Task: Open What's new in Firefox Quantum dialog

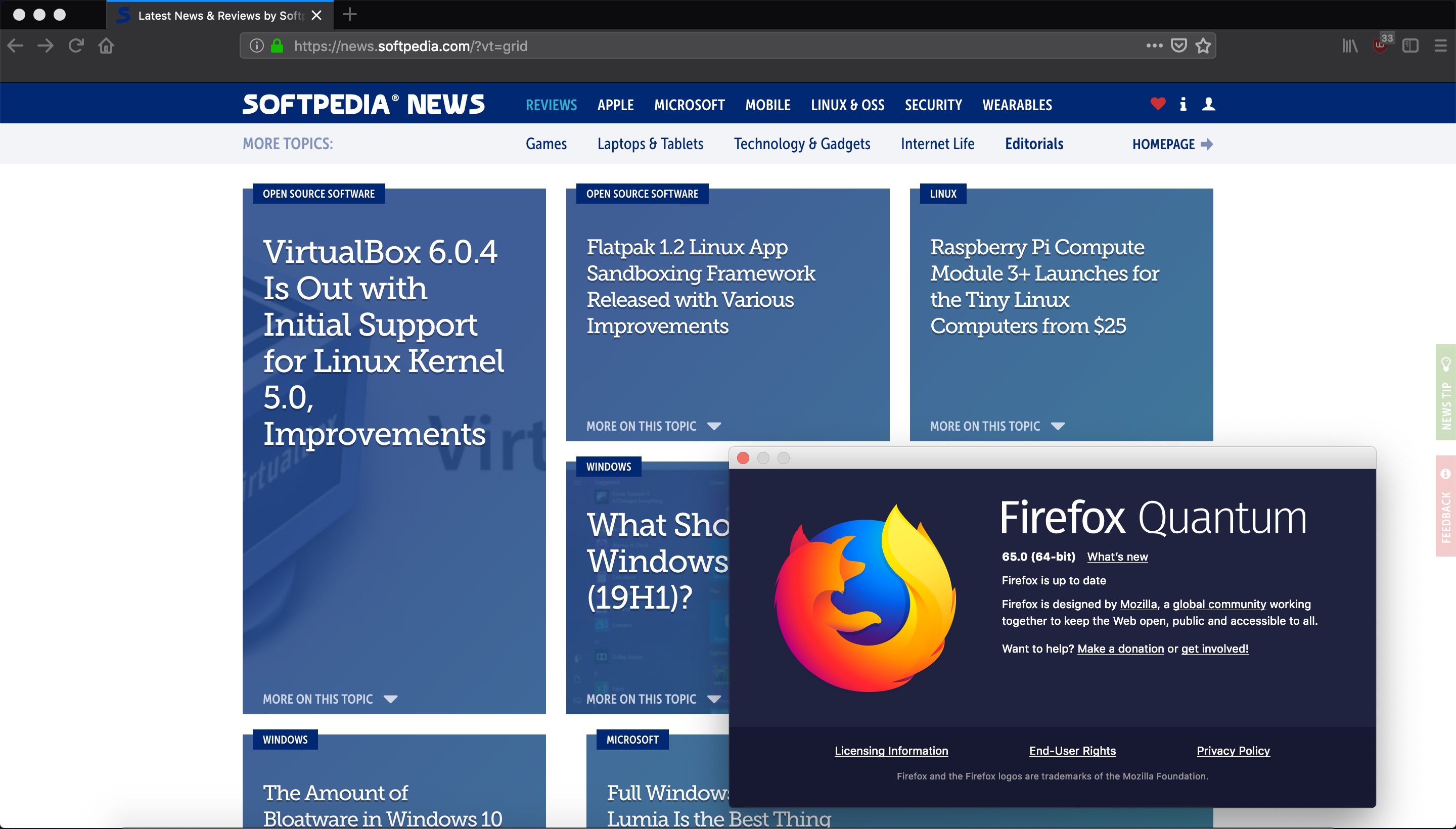Action: [x=1116, y=557]
